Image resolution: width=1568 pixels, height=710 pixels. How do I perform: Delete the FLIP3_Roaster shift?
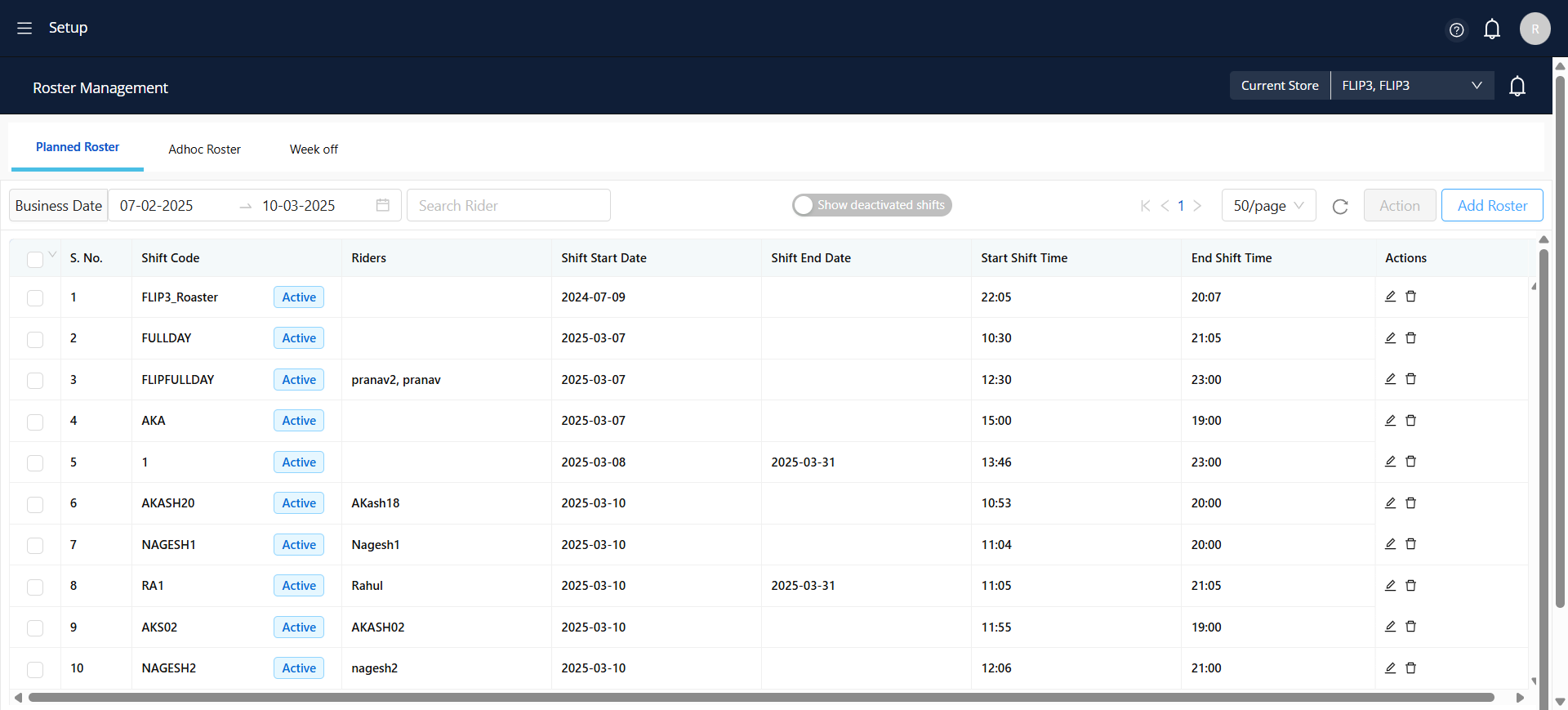coord(1410,297)
